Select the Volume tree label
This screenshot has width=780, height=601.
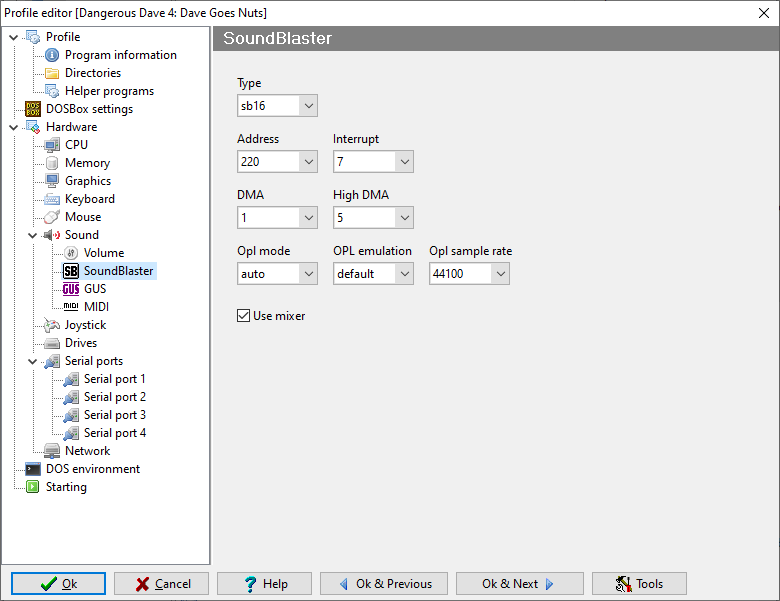click(x=104, y=253)
